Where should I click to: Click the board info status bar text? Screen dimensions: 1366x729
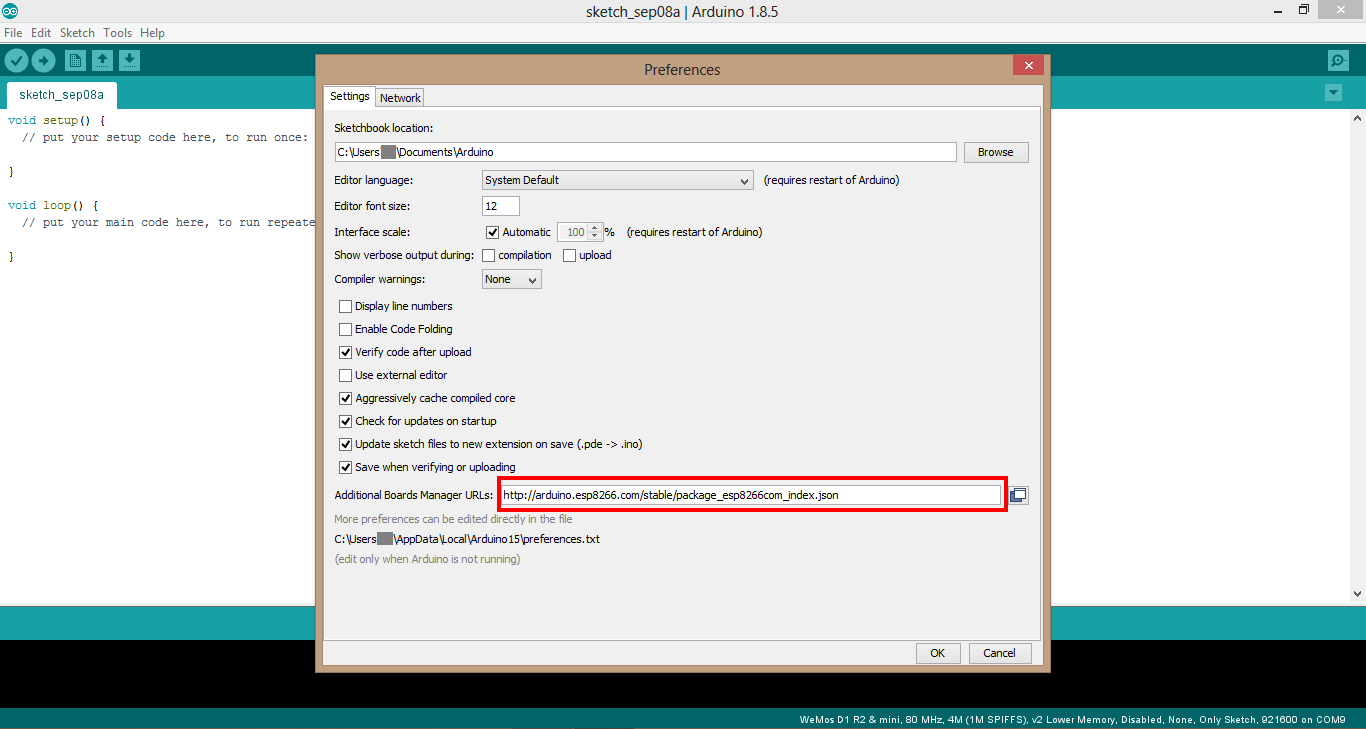tap(1075, 719)
